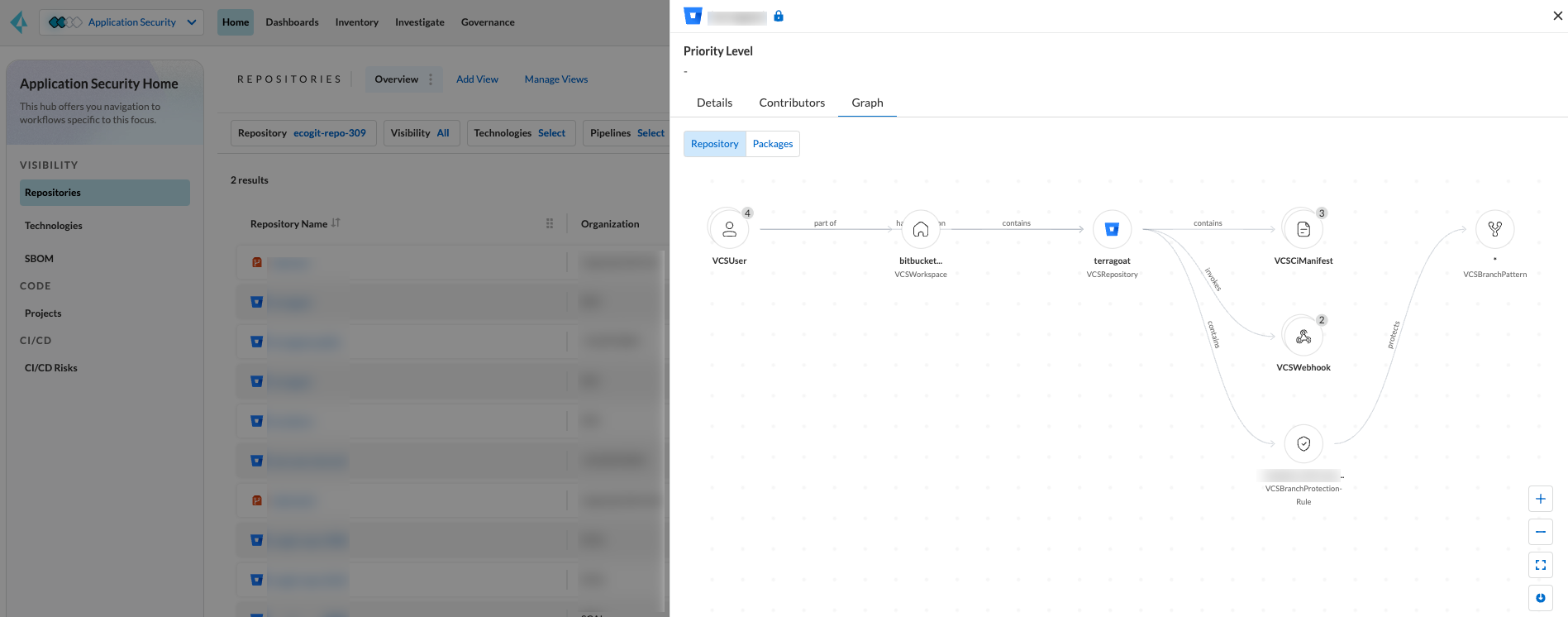Screen dimensions: 1568x617
Task: Close the repository details side panel
Action: 1558,16
